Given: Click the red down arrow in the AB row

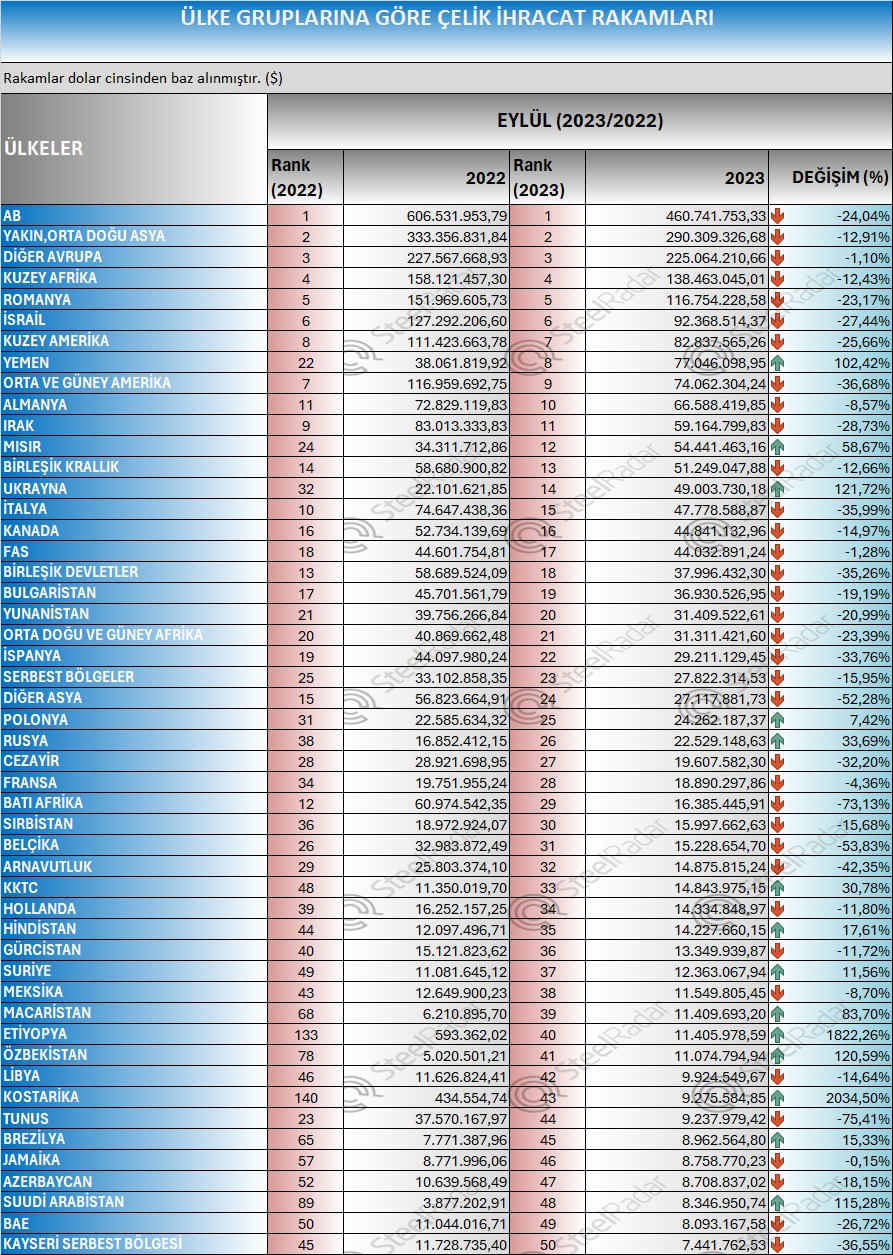Looking at the screenshot, I should (778, 215).
